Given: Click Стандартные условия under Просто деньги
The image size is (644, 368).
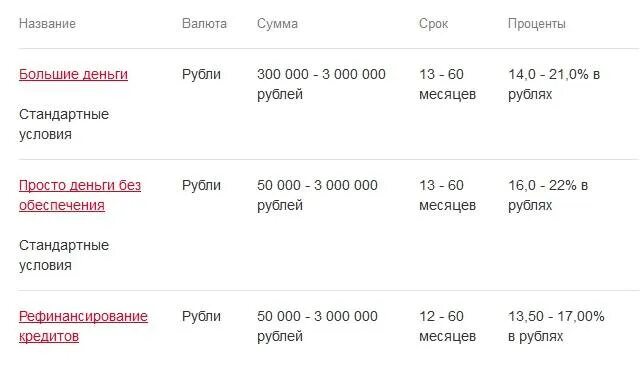Looking at the screenshot, I should coord(64,255).
